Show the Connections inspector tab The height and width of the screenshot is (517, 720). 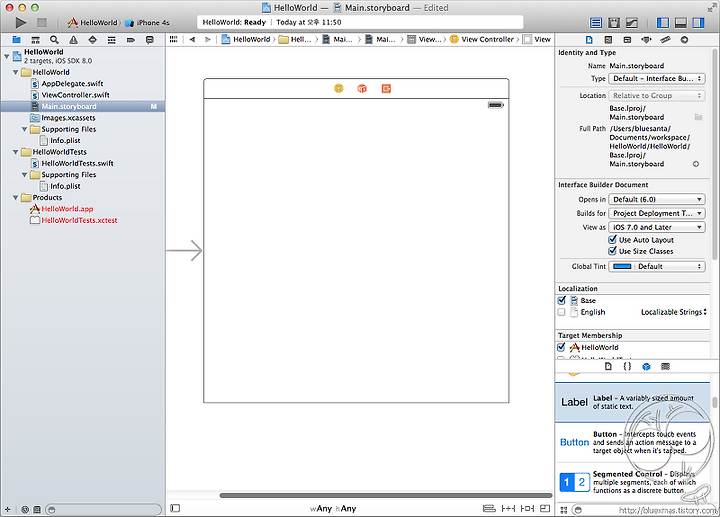point(684,40)
